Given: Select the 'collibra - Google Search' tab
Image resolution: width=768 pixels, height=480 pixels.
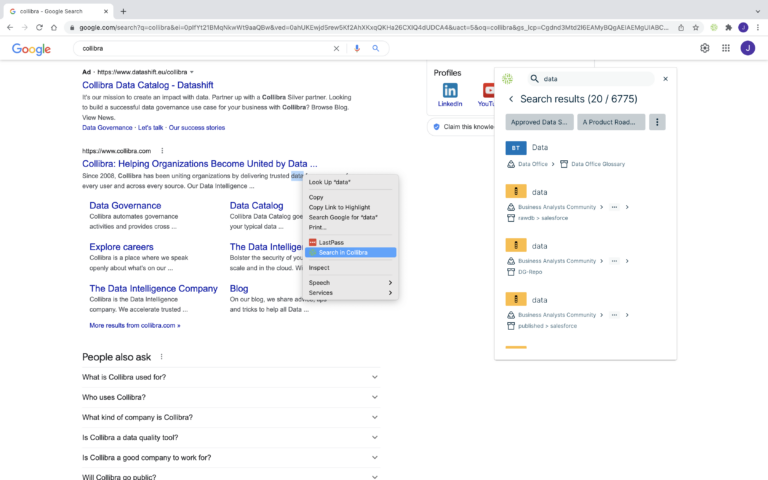Looking at the screenshot, I should pyautogui.click(x=59, y=11).
